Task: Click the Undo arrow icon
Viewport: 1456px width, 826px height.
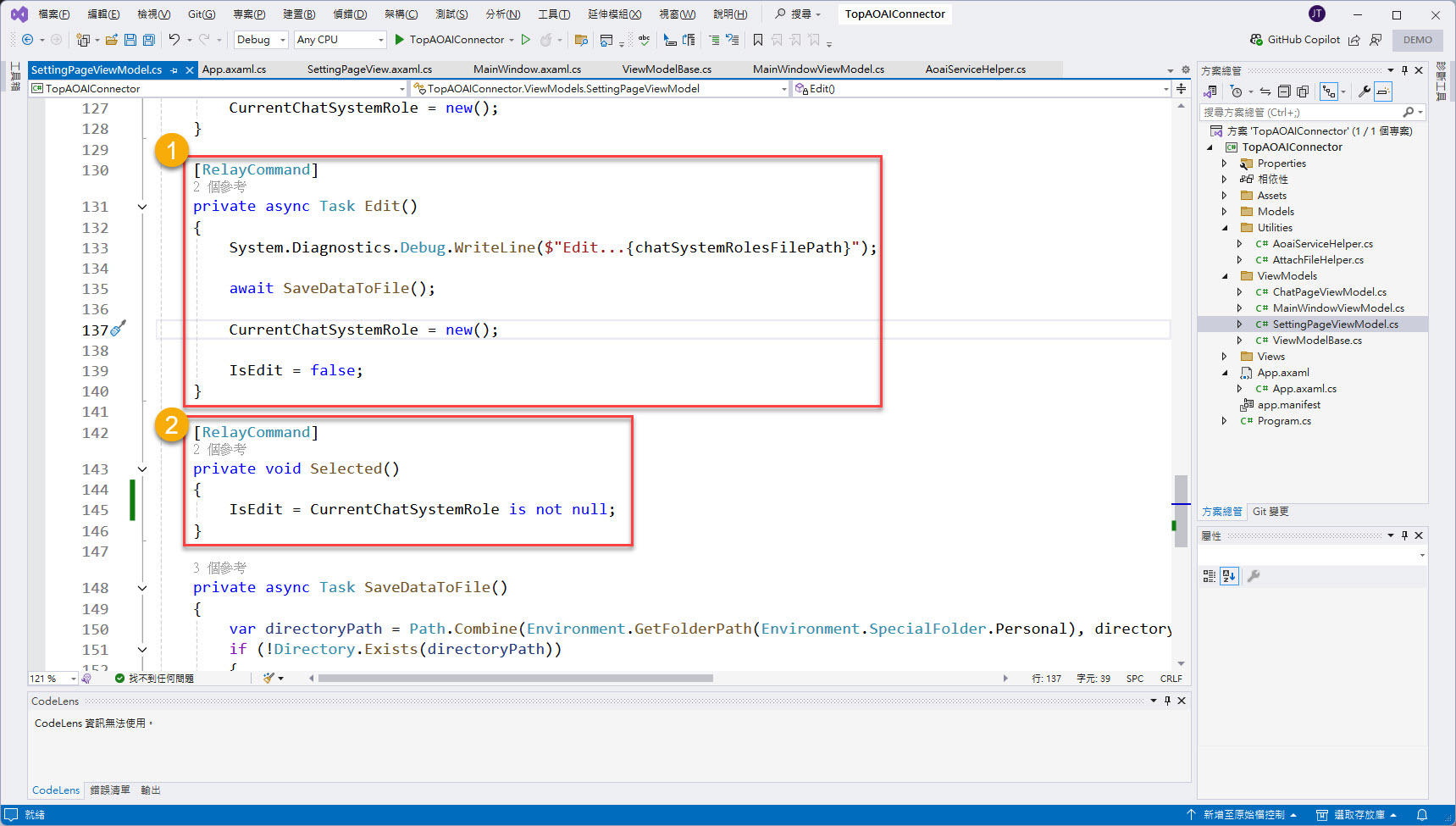Action: (174, 40)
